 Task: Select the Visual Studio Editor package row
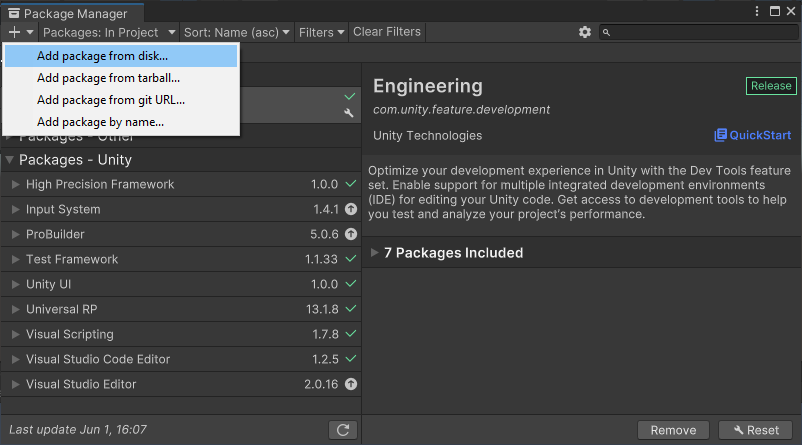point(181,384)
